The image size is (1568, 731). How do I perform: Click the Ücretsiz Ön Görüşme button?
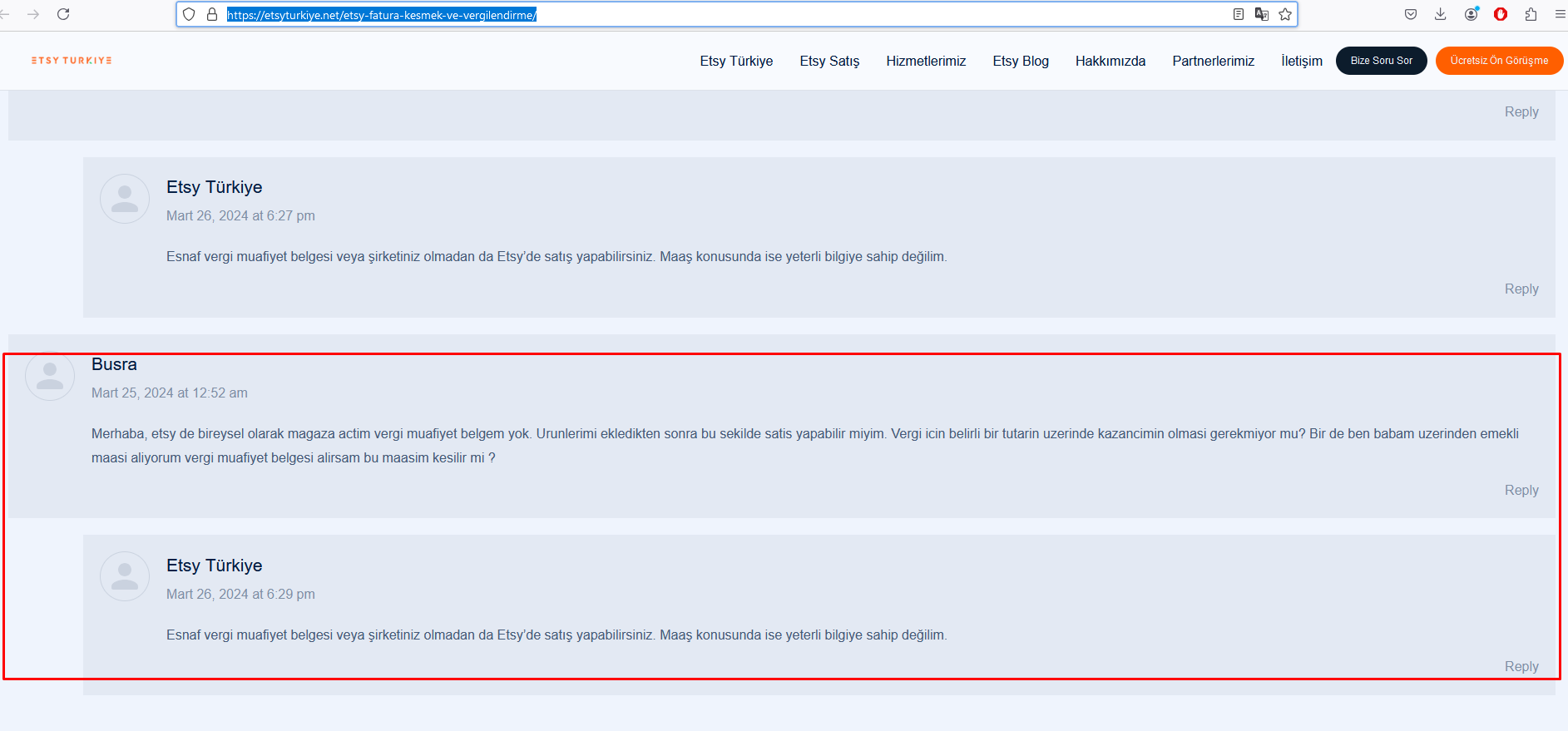click(1499, 61)
